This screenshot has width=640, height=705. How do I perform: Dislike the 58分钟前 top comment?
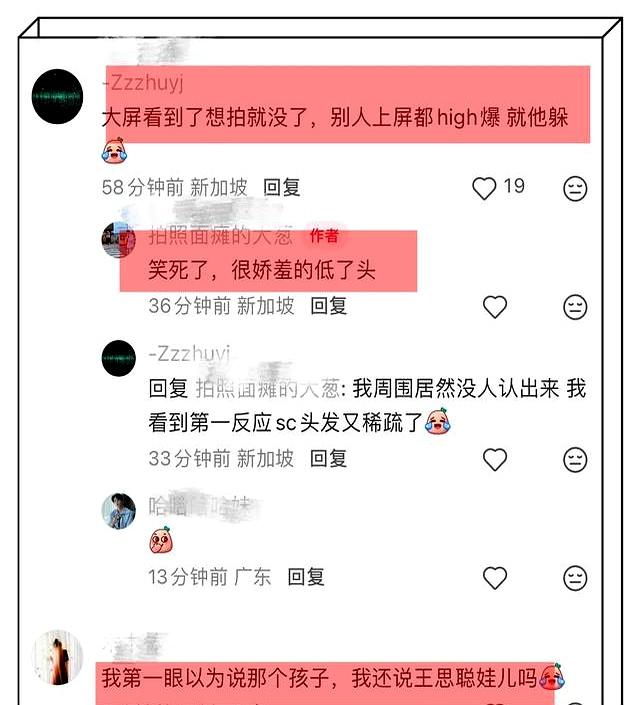pyautogui.click(x=575, y=188)
